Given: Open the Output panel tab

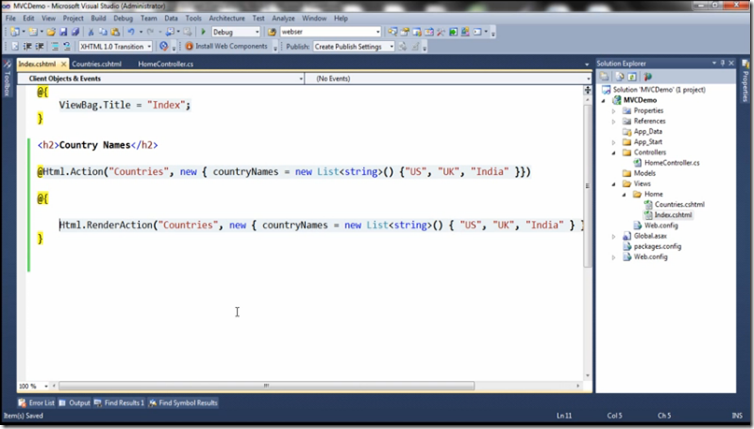Looking at the screenshot, I should pyautogui.click(x=75, y=403).
